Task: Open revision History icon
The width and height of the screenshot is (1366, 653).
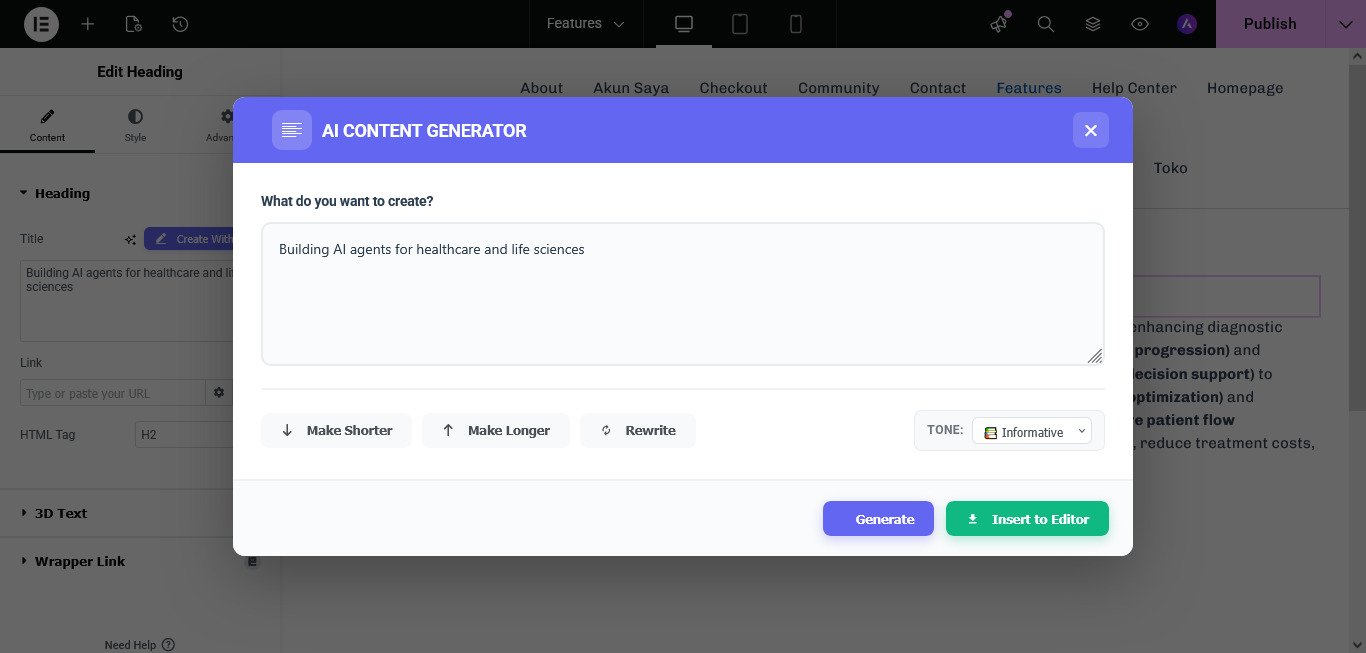Action: (180, 24)
